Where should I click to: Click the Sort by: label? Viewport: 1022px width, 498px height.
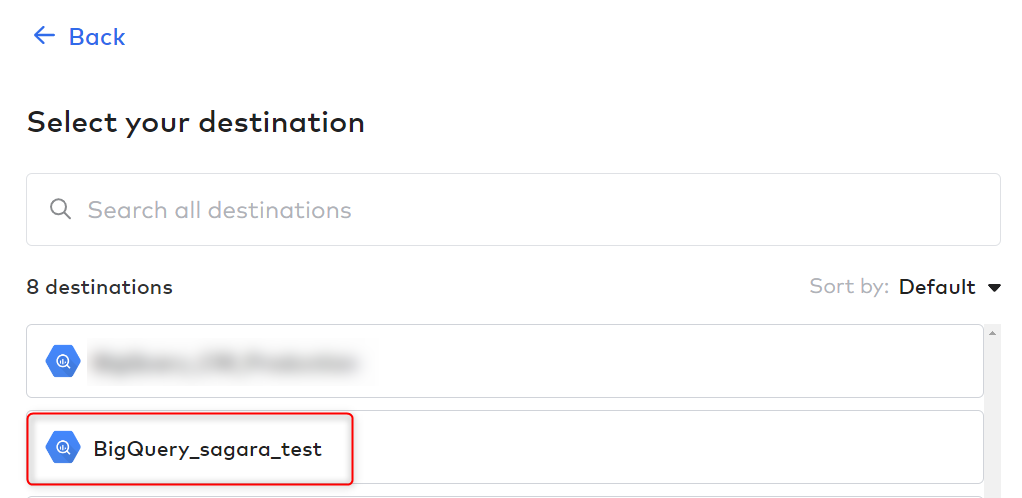coord(849,287)
